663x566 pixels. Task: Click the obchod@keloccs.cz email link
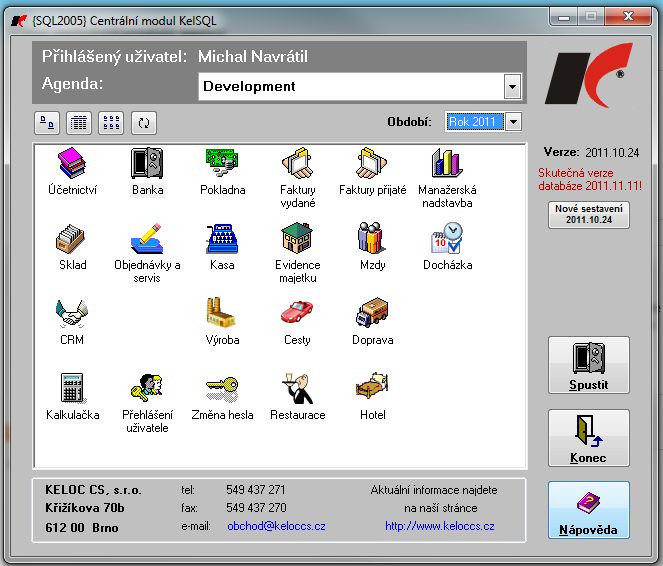pyautogui.click(x=276, y=526)
